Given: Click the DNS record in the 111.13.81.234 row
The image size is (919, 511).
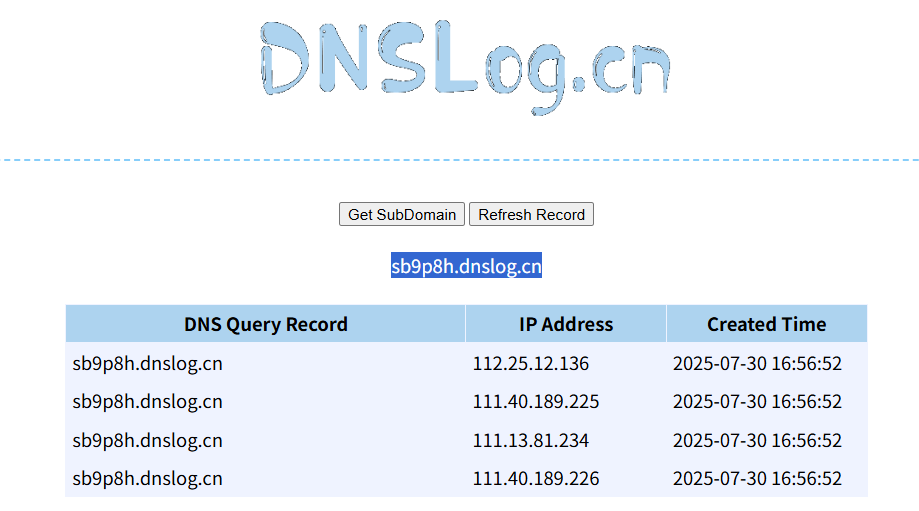Looking at the screenshot, I should pyautogui.click(x=147, y=441).
